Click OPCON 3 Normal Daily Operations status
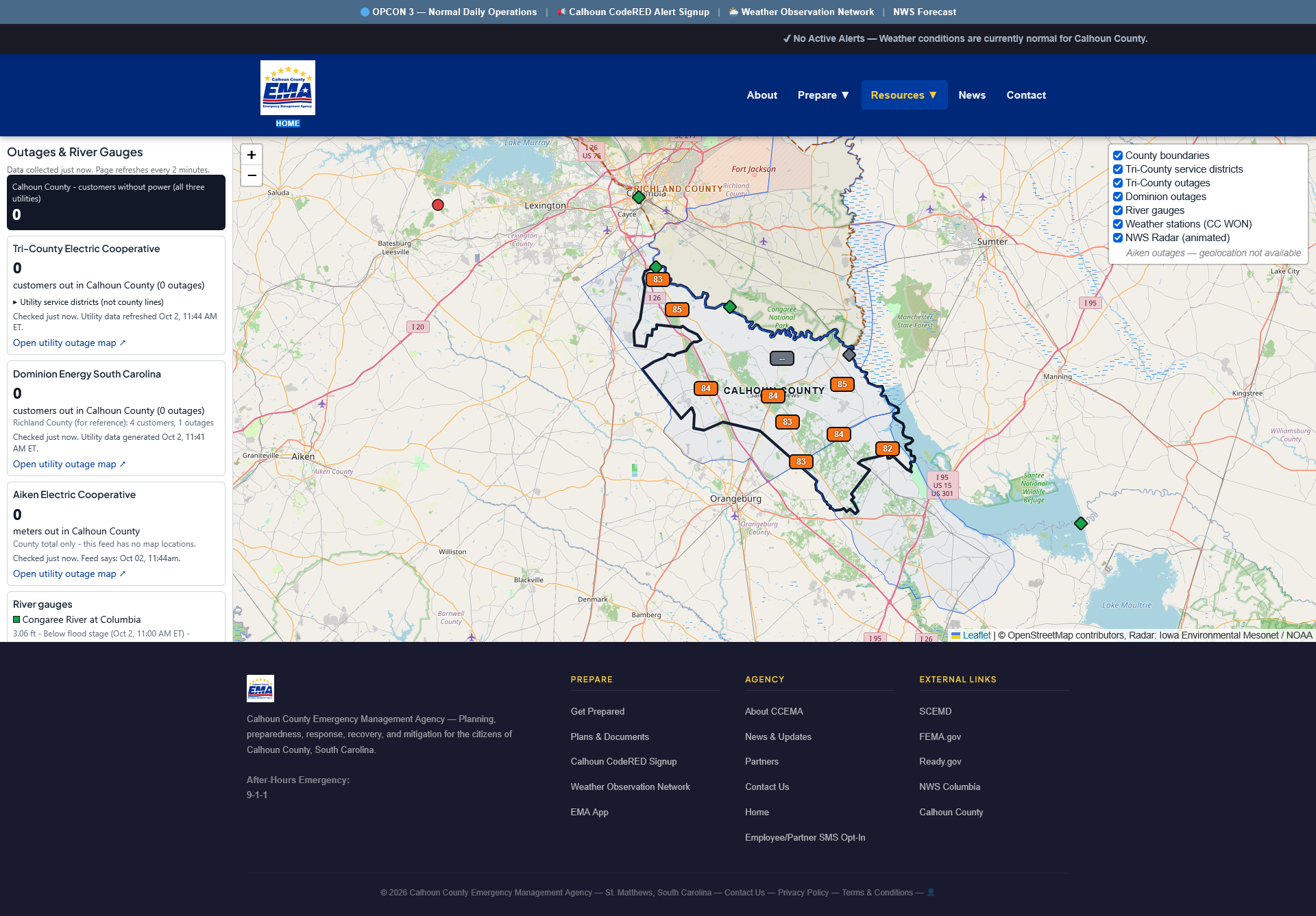This screenshot has height=916, width=1316. (449, 12)
